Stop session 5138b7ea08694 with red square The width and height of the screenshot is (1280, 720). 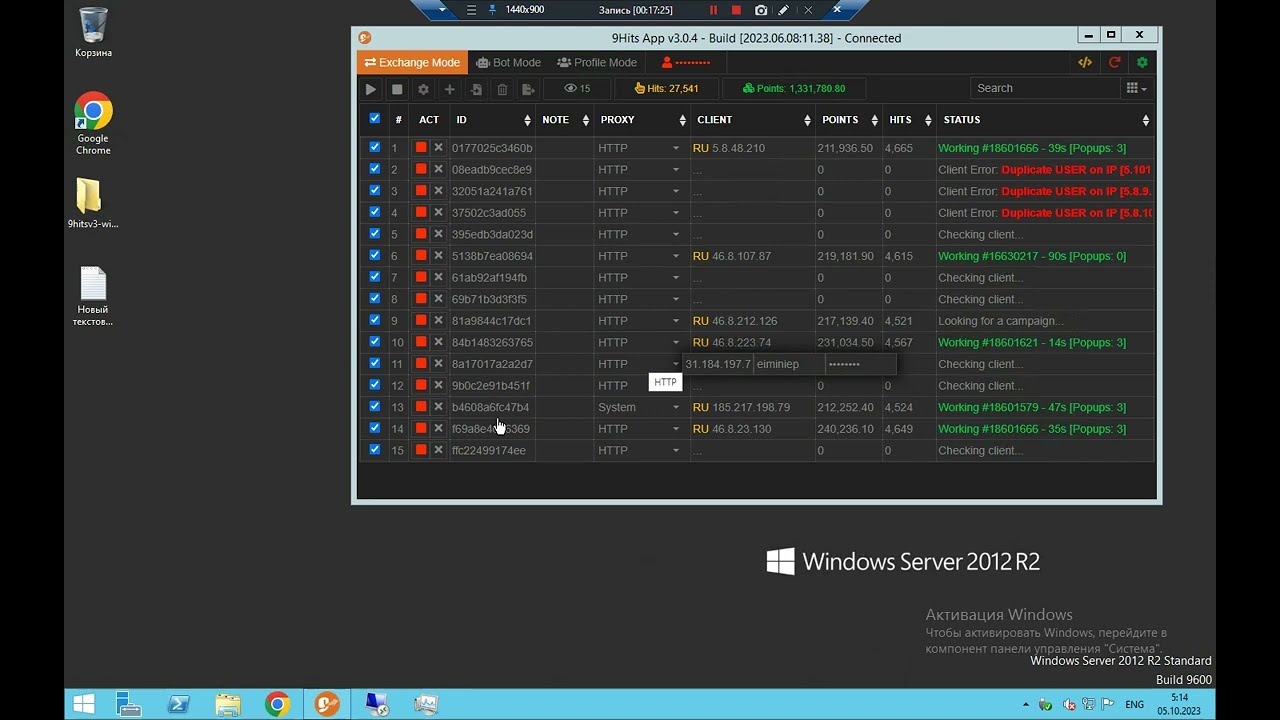421,256
